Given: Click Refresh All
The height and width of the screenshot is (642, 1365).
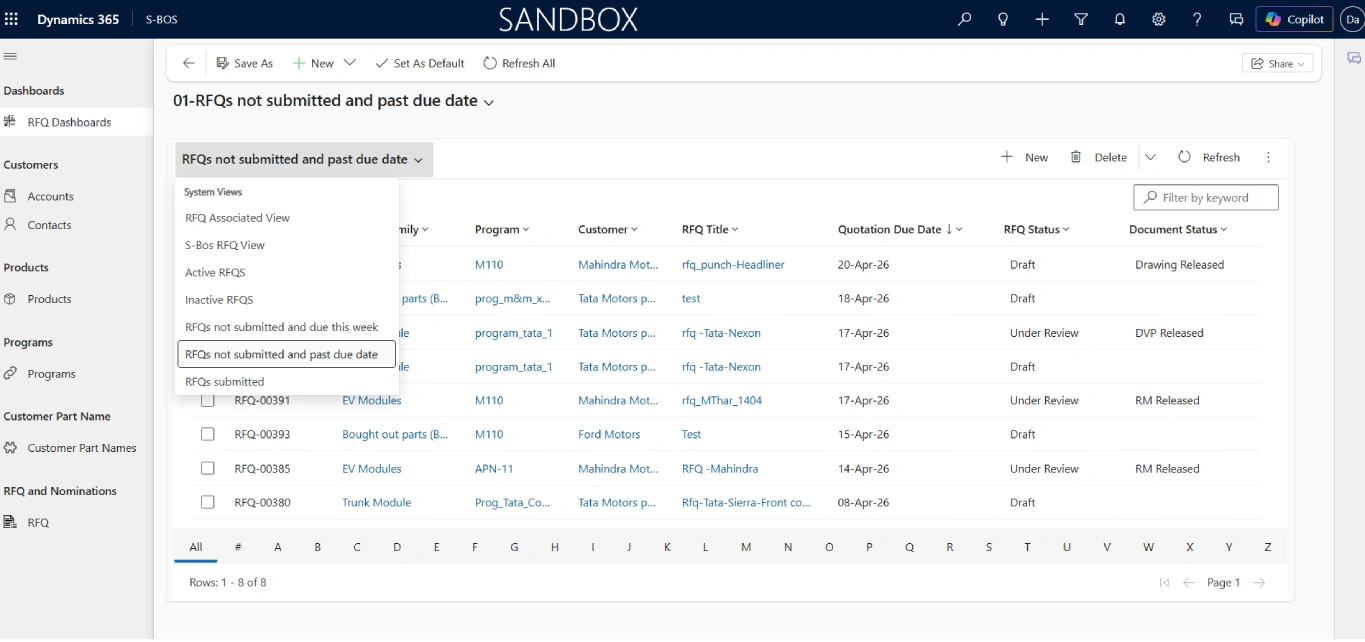Looking at the screenshot, I should click(x=519, y=63).
